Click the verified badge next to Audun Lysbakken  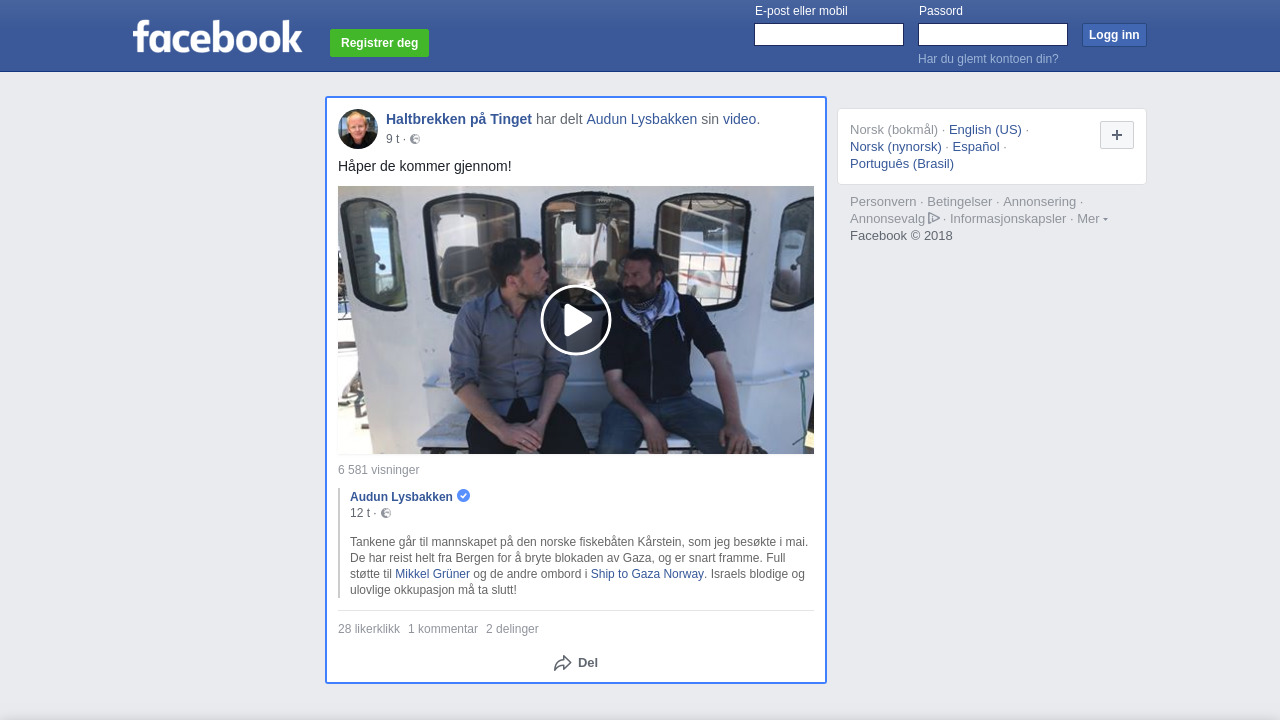pos(464,496)
